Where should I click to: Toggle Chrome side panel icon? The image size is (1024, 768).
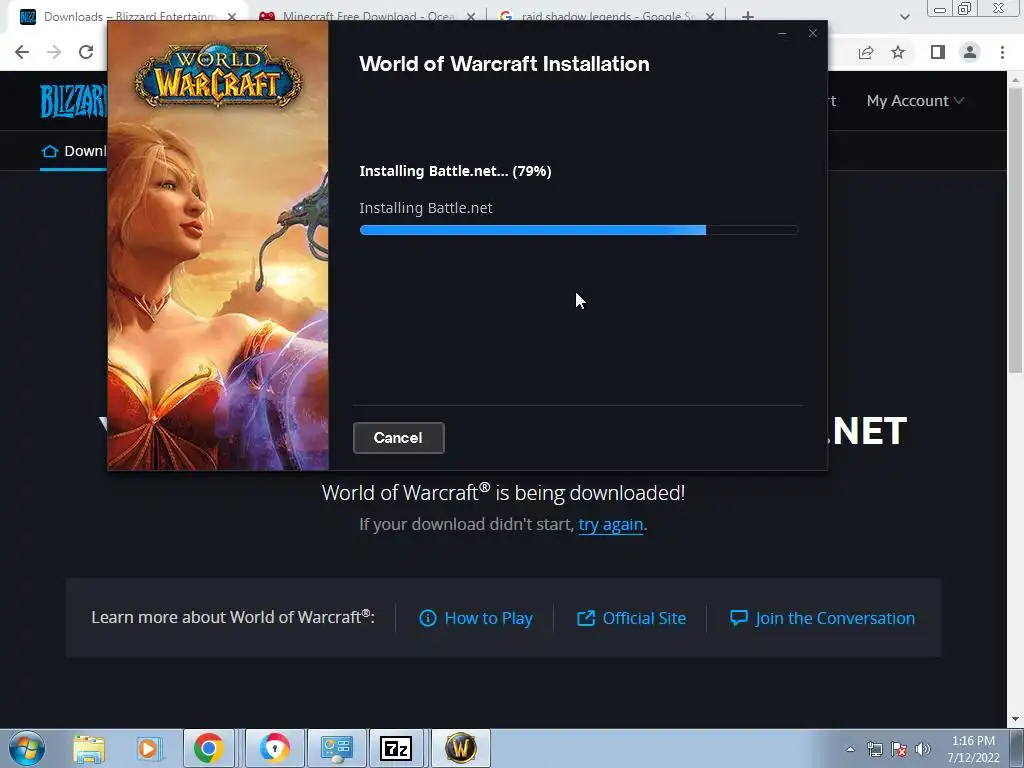click(x=938, y=52)
